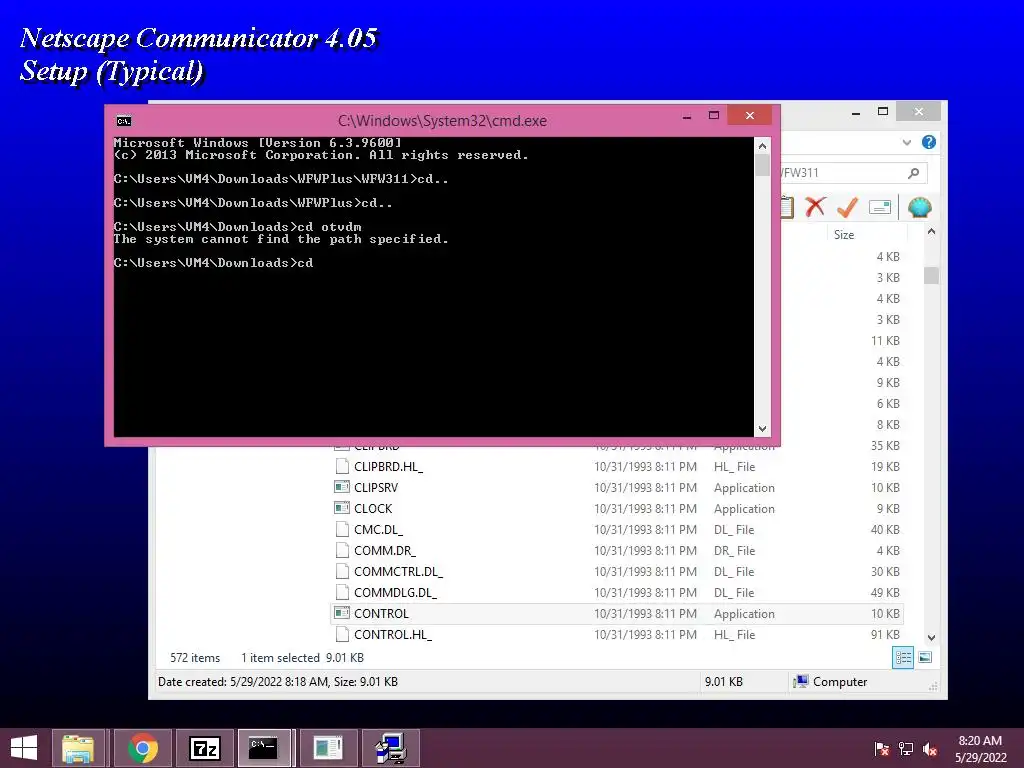Open Explorer help with the blue question mark

click(929, 142)
